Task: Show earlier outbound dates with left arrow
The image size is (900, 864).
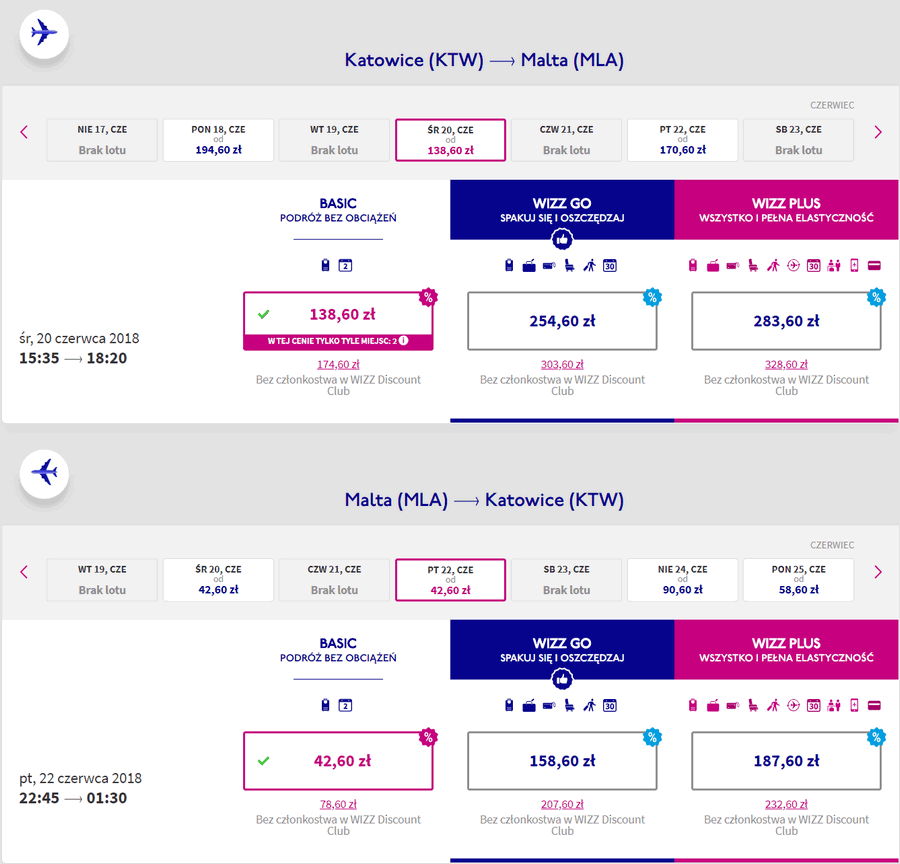Action: click(x=24, y=132)
